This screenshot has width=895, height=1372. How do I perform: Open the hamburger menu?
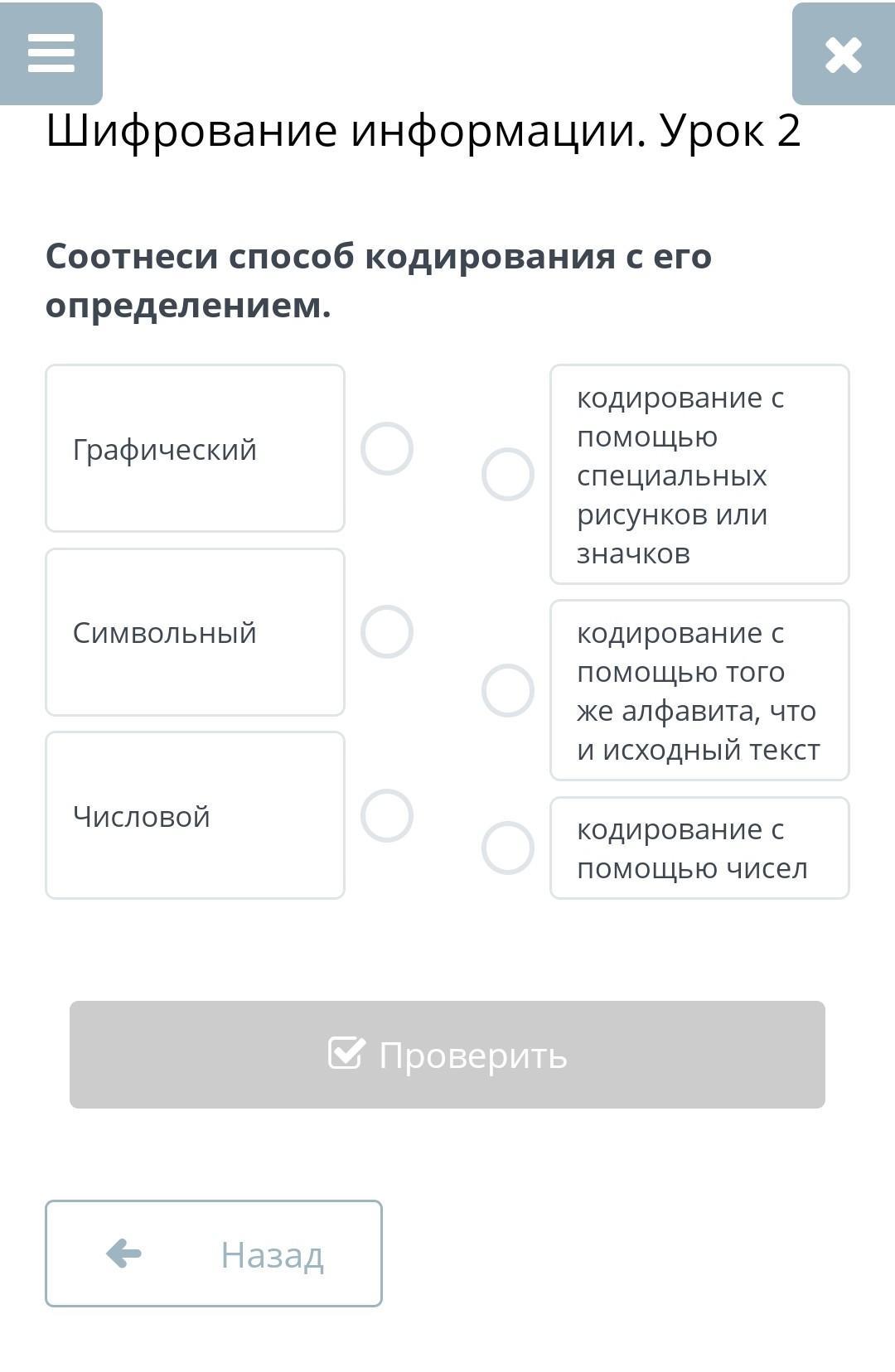51,53
